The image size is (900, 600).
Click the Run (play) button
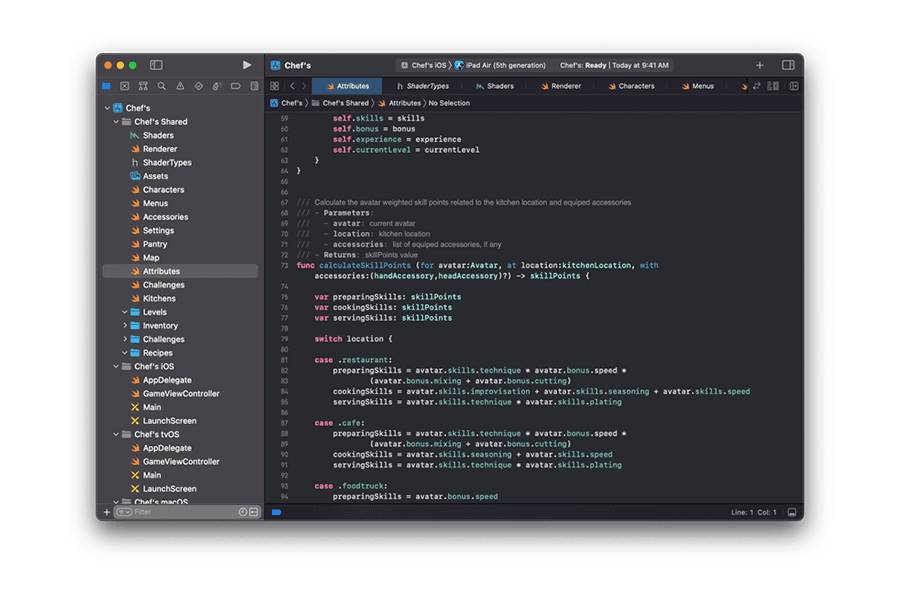(247, 65)
